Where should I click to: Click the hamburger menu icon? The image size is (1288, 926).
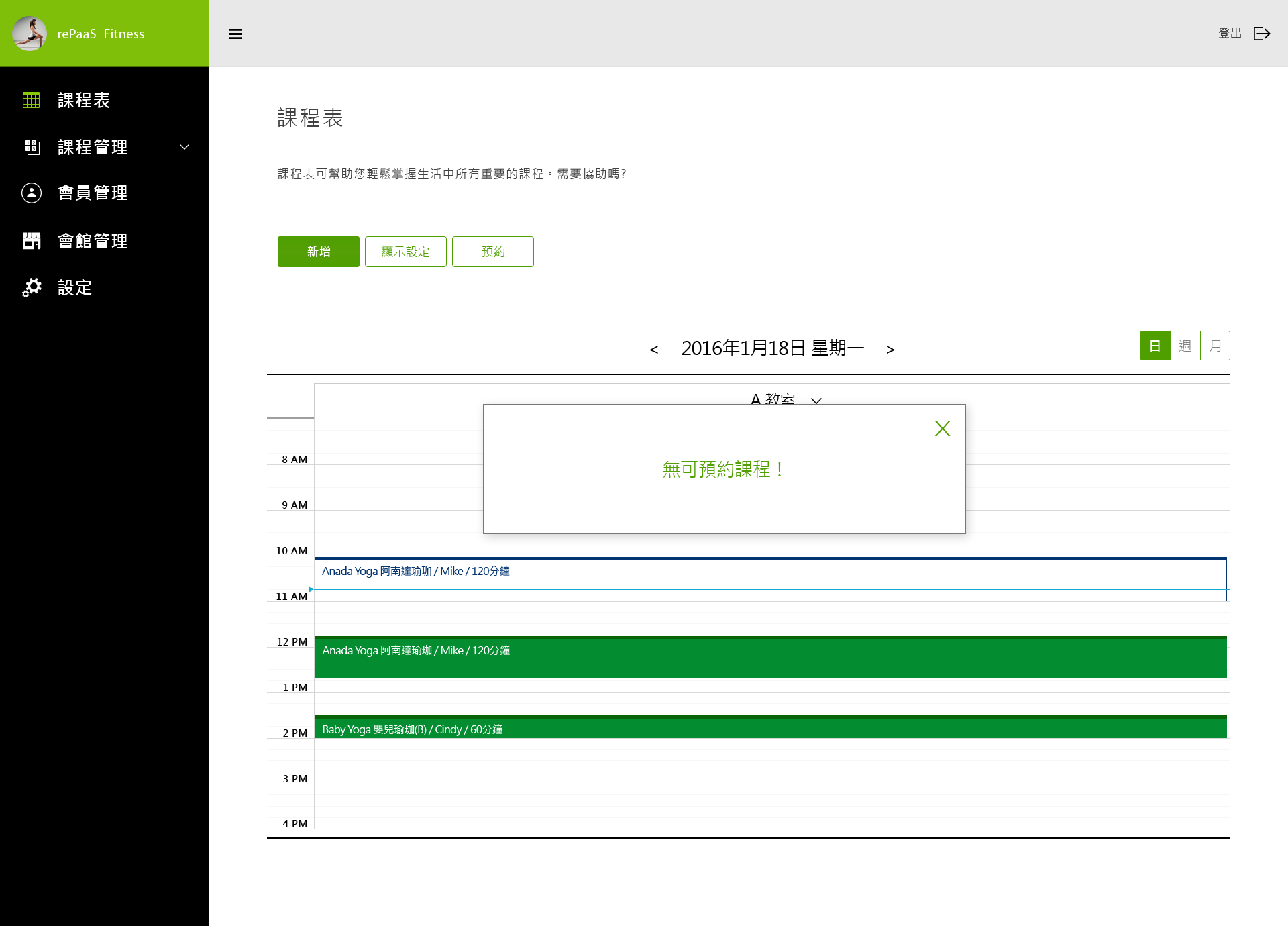click(235, 34)
